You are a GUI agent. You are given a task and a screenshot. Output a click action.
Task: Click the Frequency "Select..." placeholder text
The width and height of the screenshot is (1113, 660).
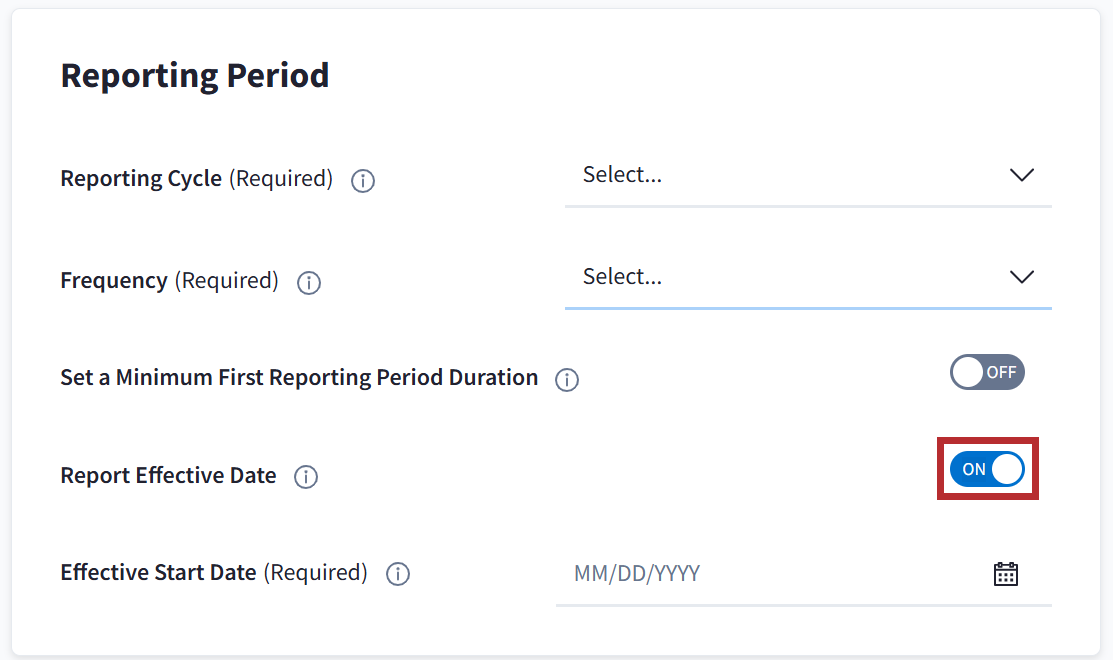[x=622, y=277]
